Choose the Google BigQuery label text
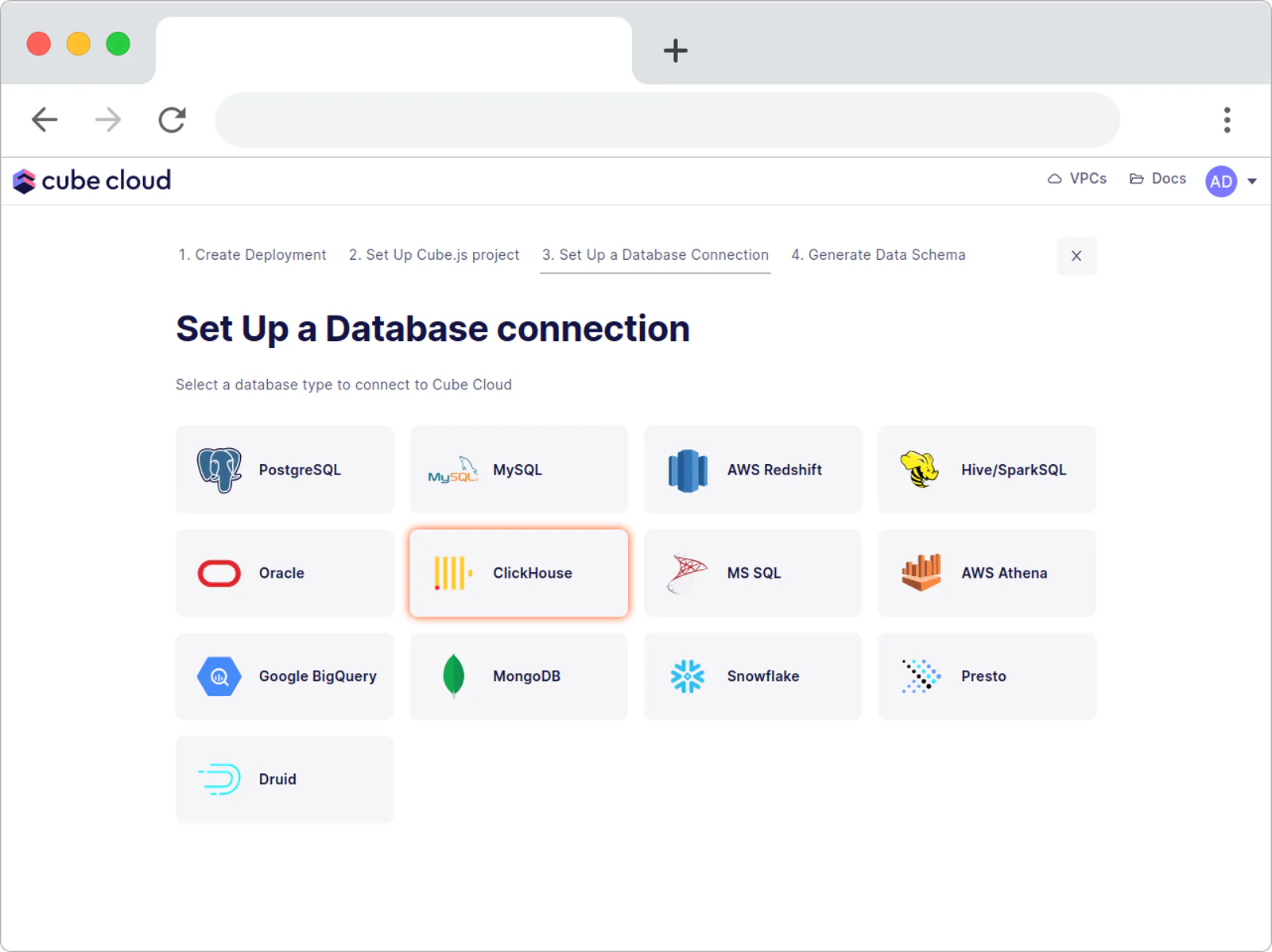This screenshot has height=952, width=1272. tap(318, 676)
